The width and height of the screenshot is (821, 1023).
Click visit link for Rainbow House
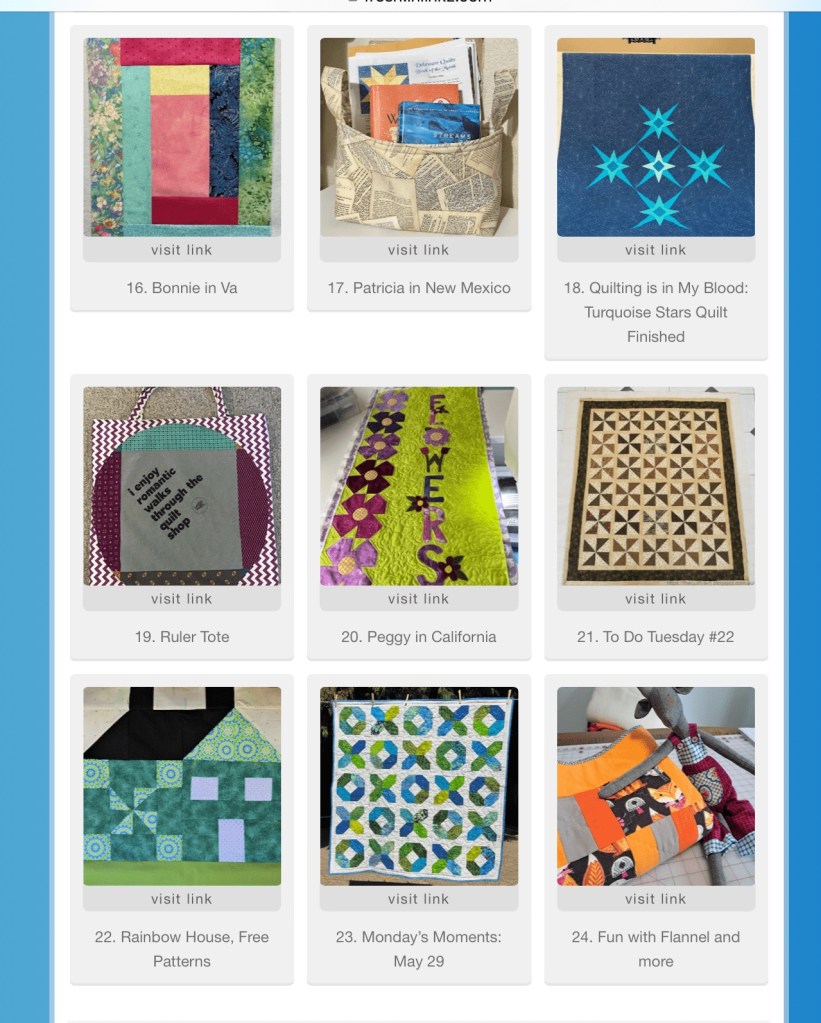point(182,899)
